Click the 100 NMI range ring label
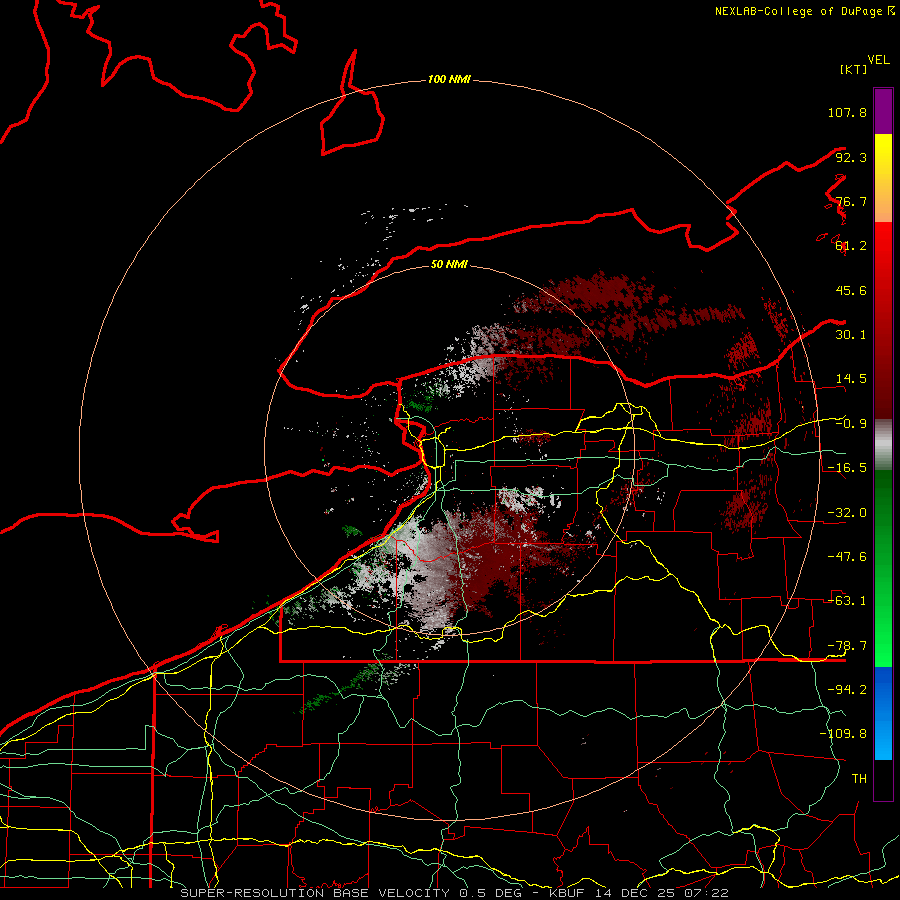 [449, 79]
